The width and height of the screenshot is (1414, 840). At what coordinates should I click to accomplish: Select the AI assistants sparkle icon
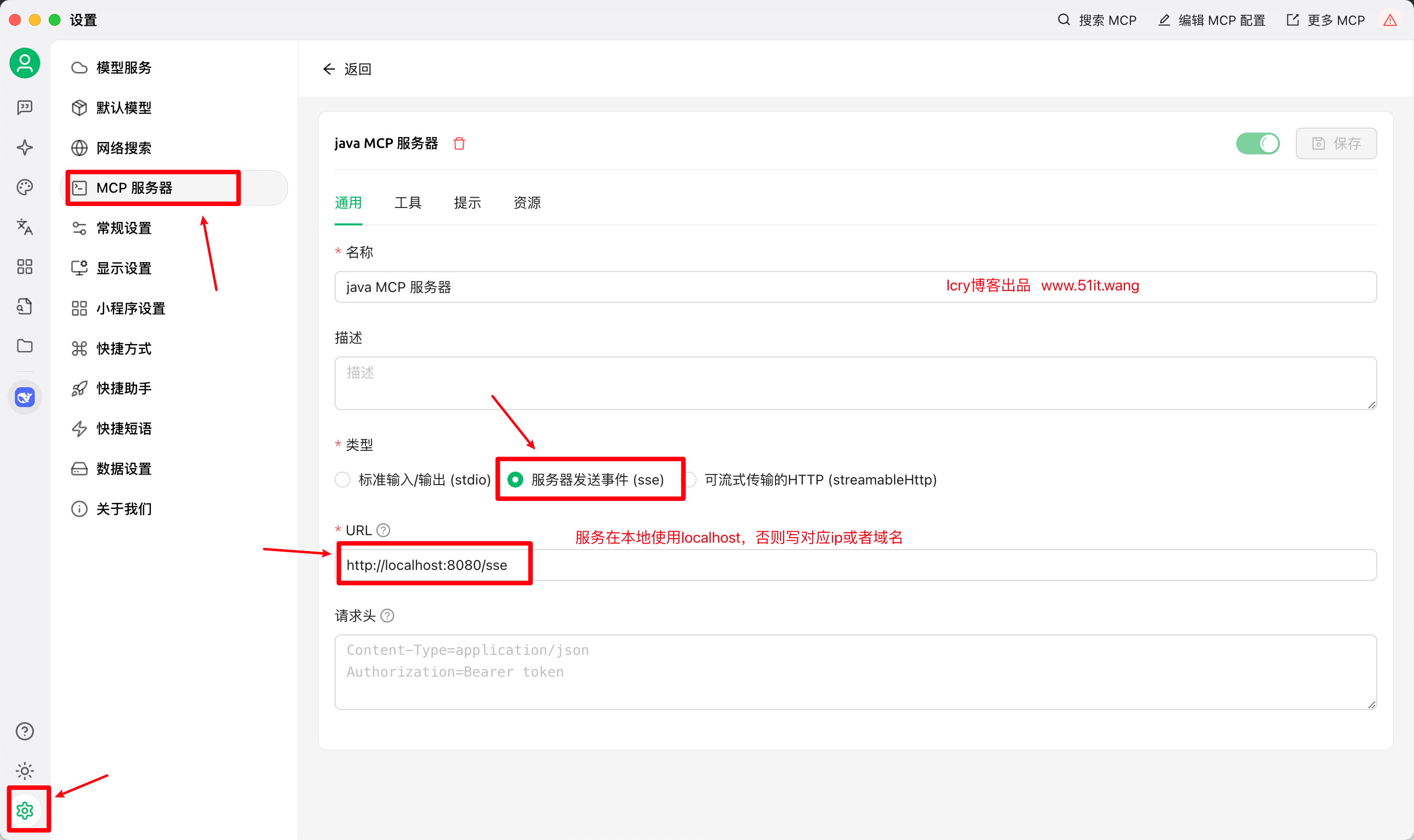pos(24,147)
